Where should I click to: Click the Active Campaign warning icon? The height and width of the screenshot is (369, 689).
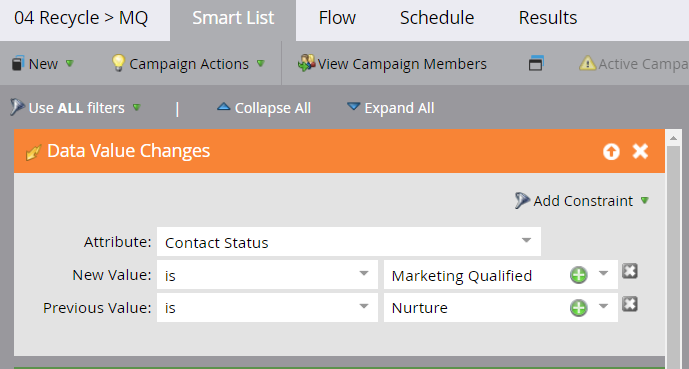pos(587,64)
